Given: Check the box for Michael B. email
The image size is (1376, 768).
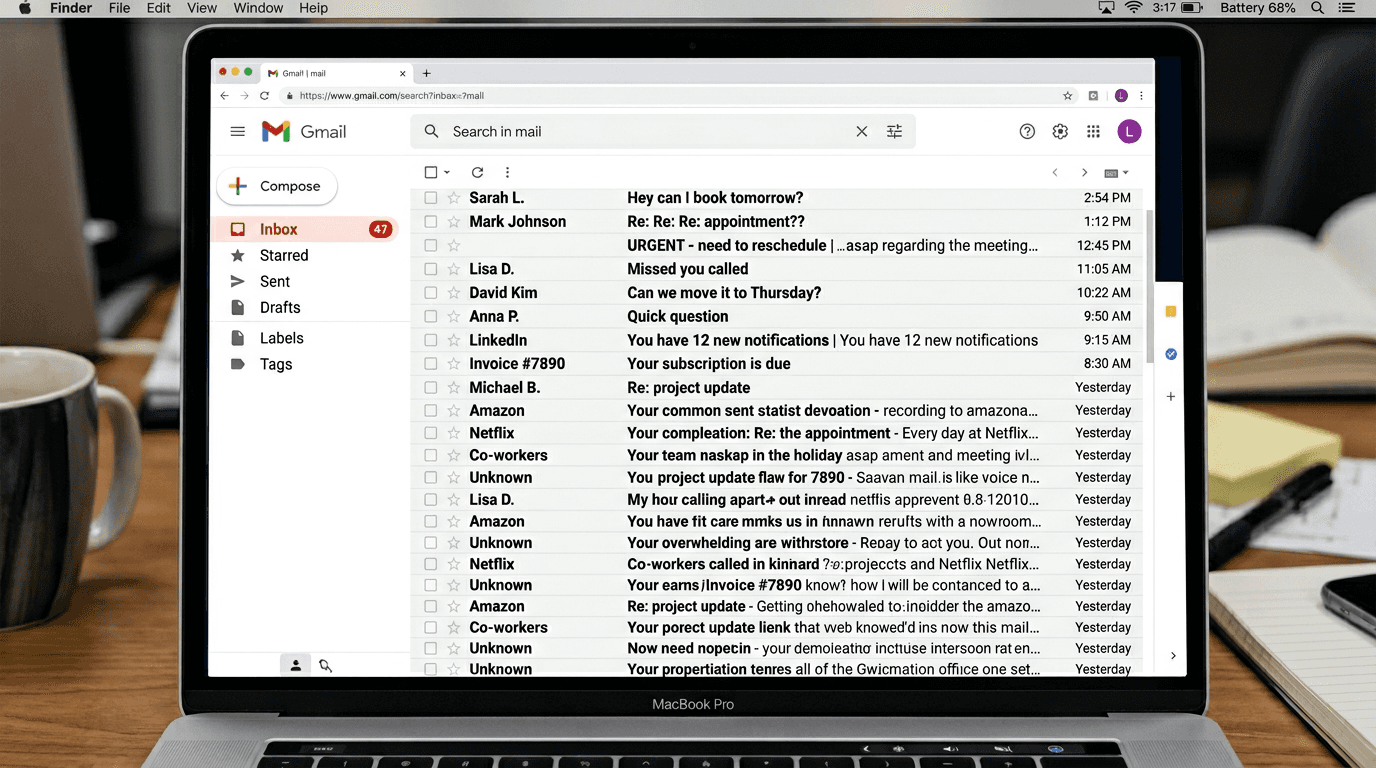Looking at the screenshot, I should click(x=430, y=387).
